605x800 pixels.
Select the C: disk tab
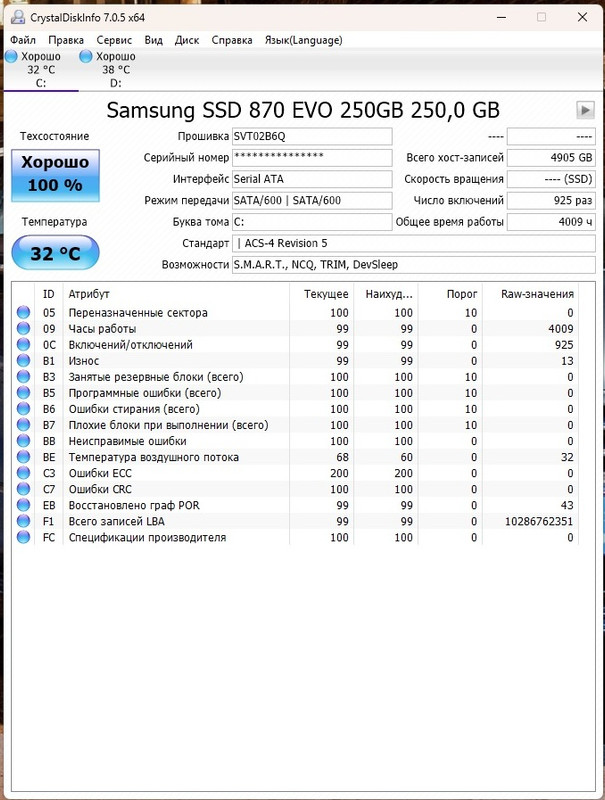(41, 69)
